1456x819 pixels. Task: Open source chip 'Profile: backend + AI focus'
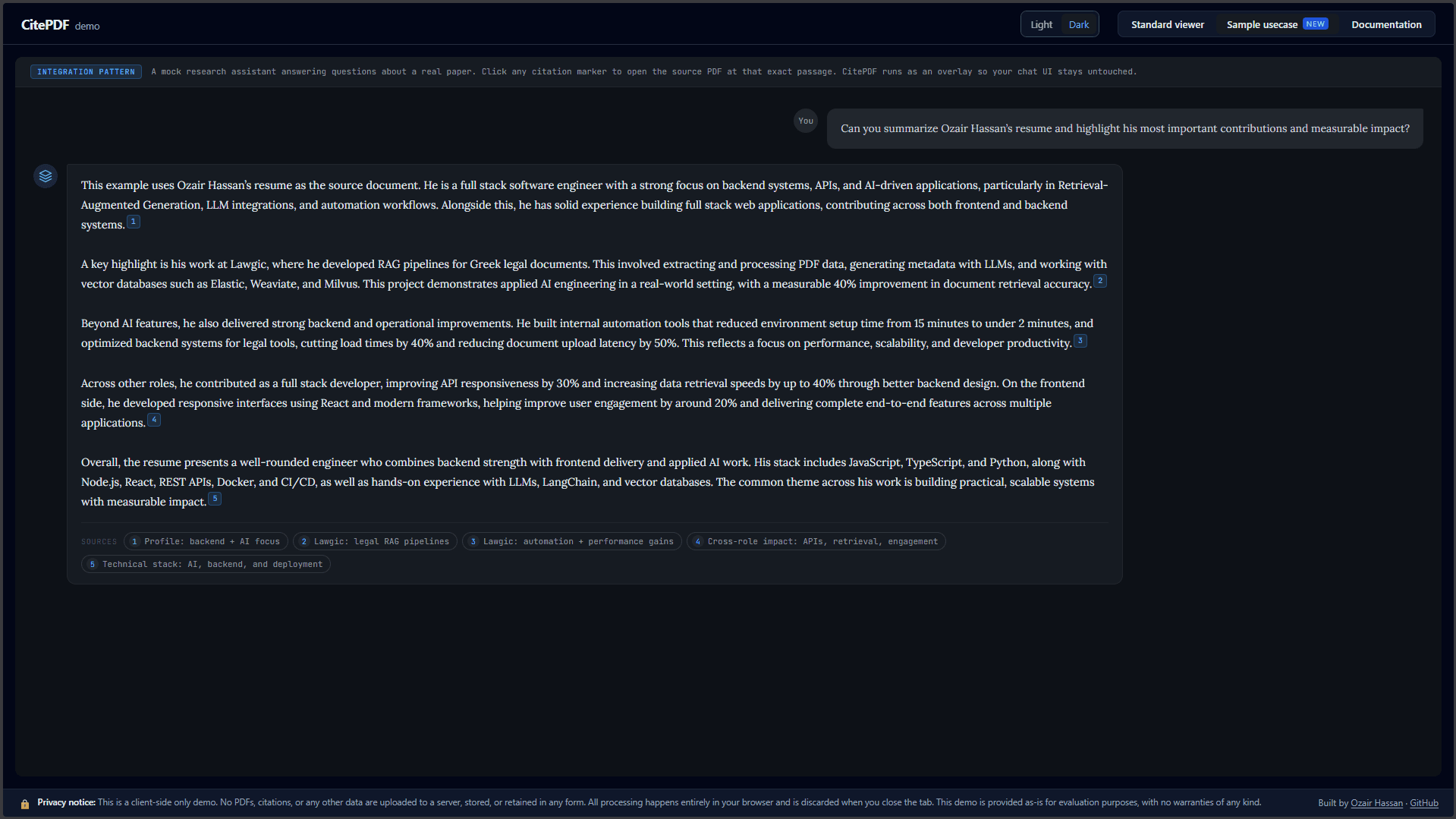(x=206, y=541)
